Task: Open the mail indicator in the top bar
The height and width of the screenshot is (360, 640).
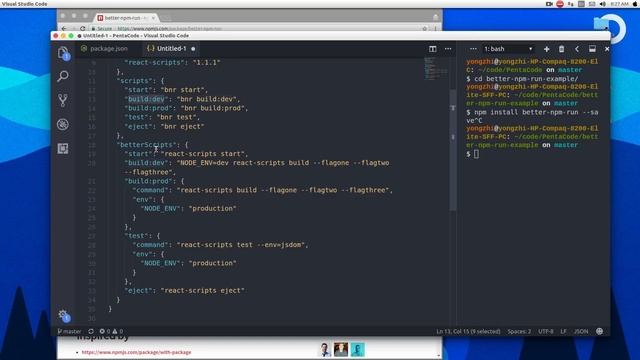Action: pyautogui.click(x=592, y=4)
